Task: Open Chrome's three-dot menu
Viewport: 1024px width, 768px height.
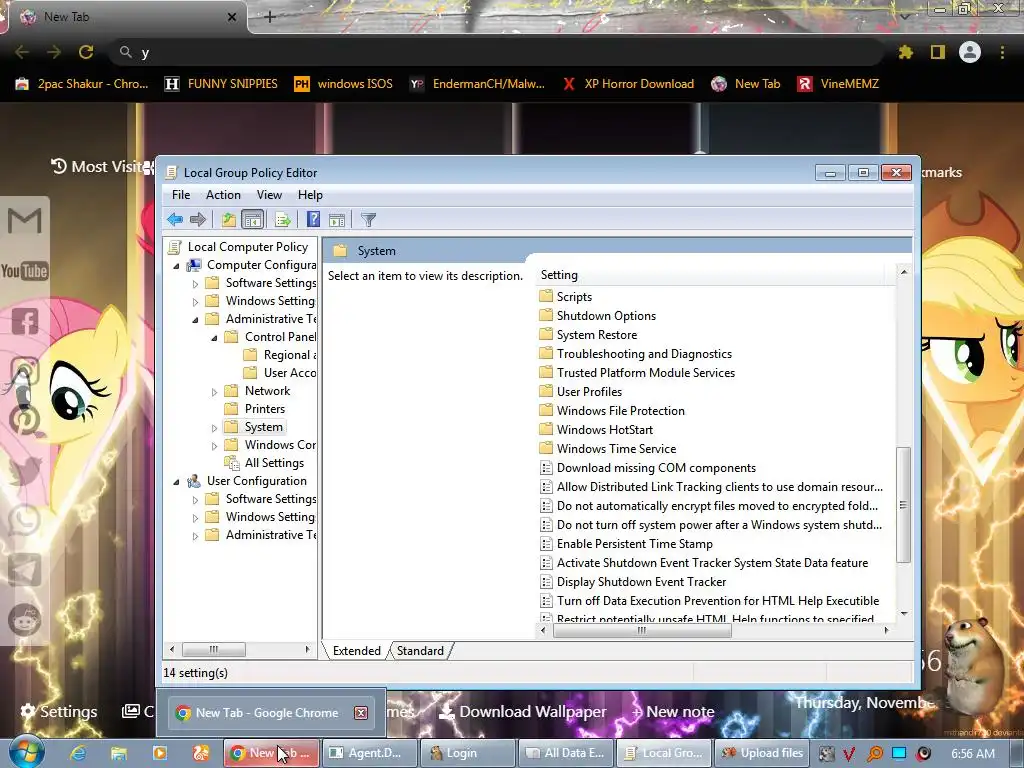Action: pos(1002,52)
